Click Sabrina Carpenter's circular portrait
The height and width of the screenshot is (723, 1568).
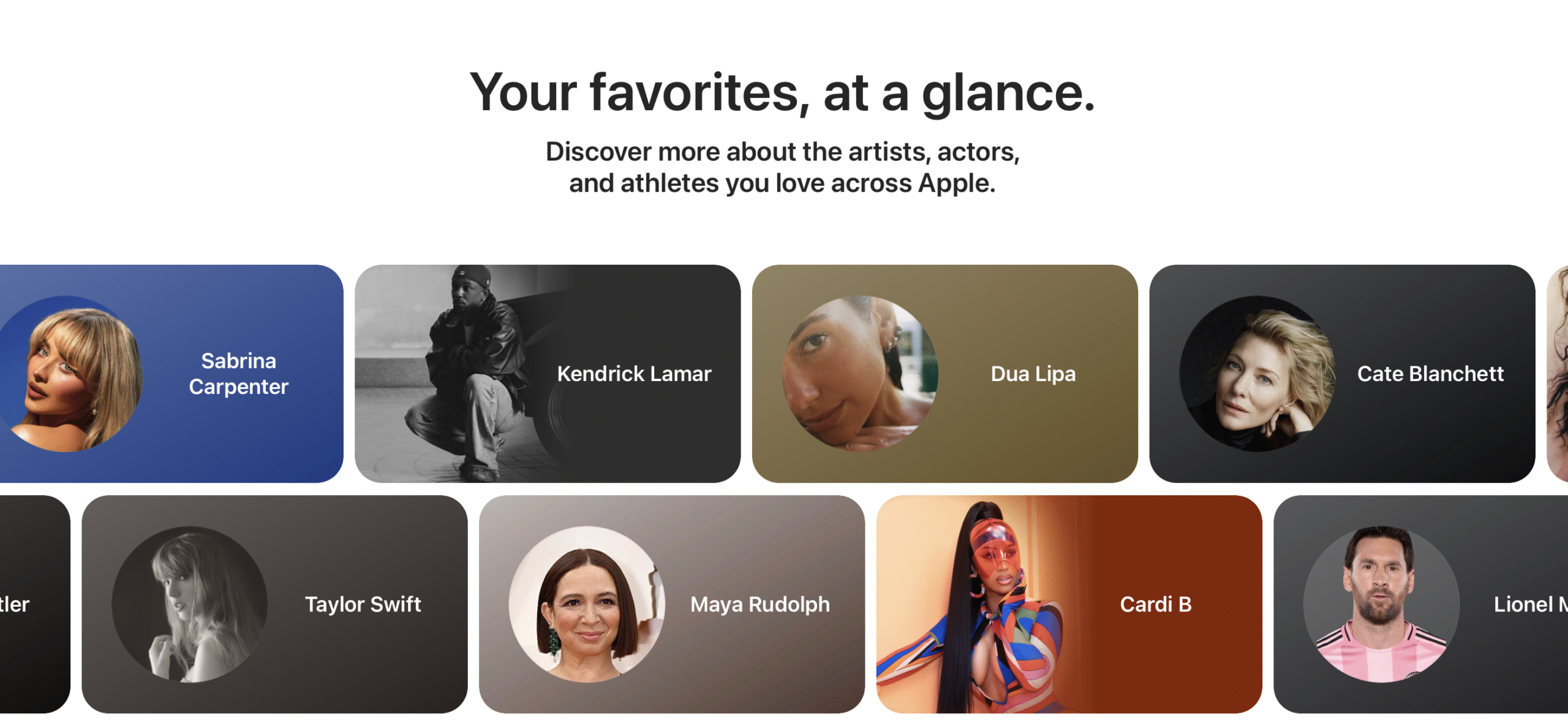(69, 374)
